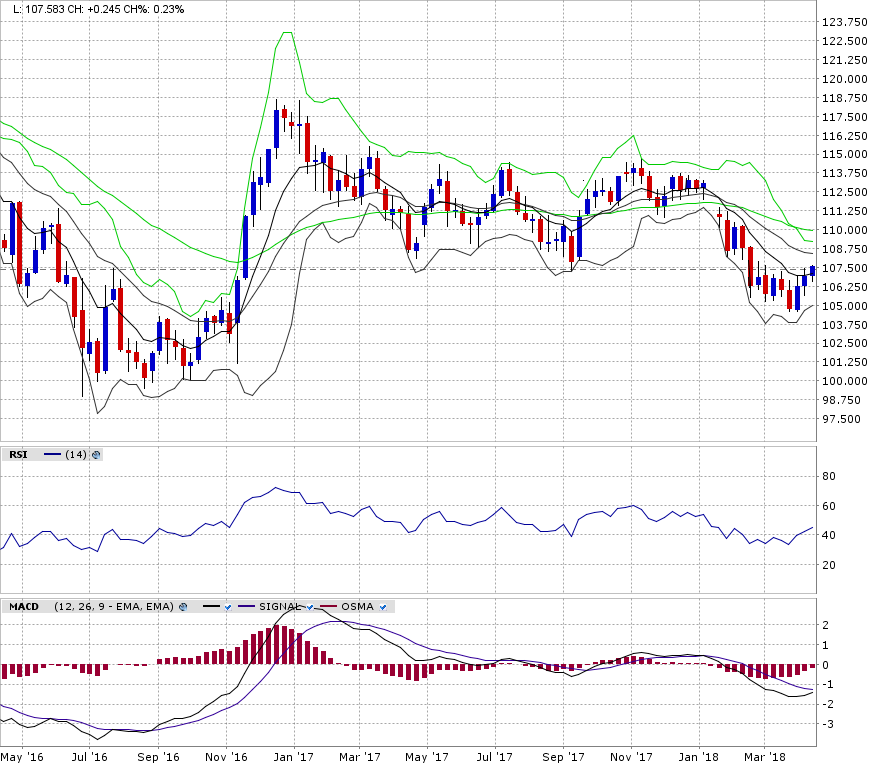Click the OSMA dark red color swatch
This screenshot has height=771, width=876.
(329, 607)
